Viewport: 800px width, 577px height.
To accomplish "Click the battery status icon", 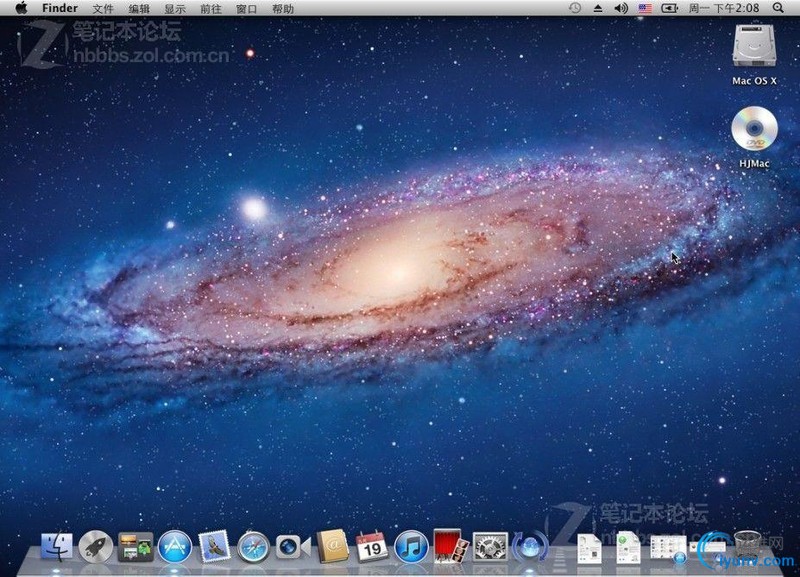I will point(669,8).
